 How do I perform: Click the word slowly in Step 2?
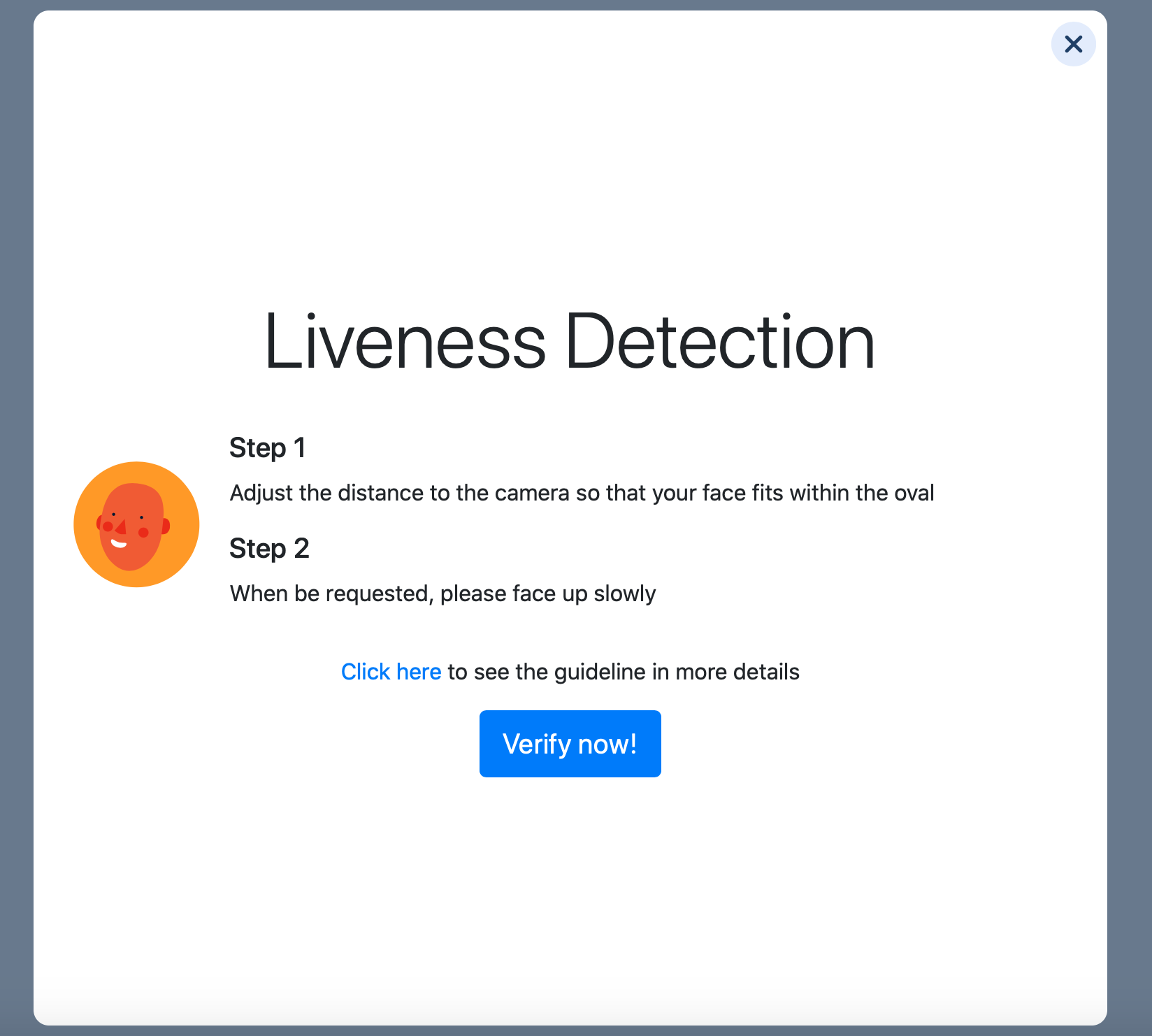[624, 593]
